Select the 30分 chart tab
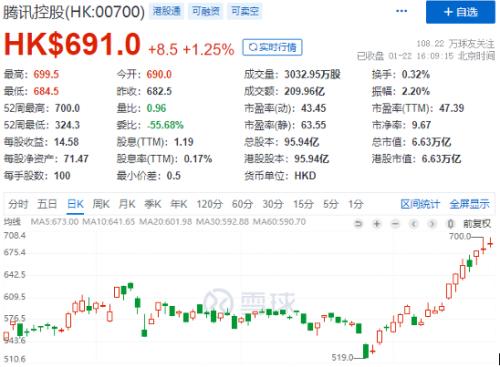Viewport: 500px width, 367px height. 273,204
